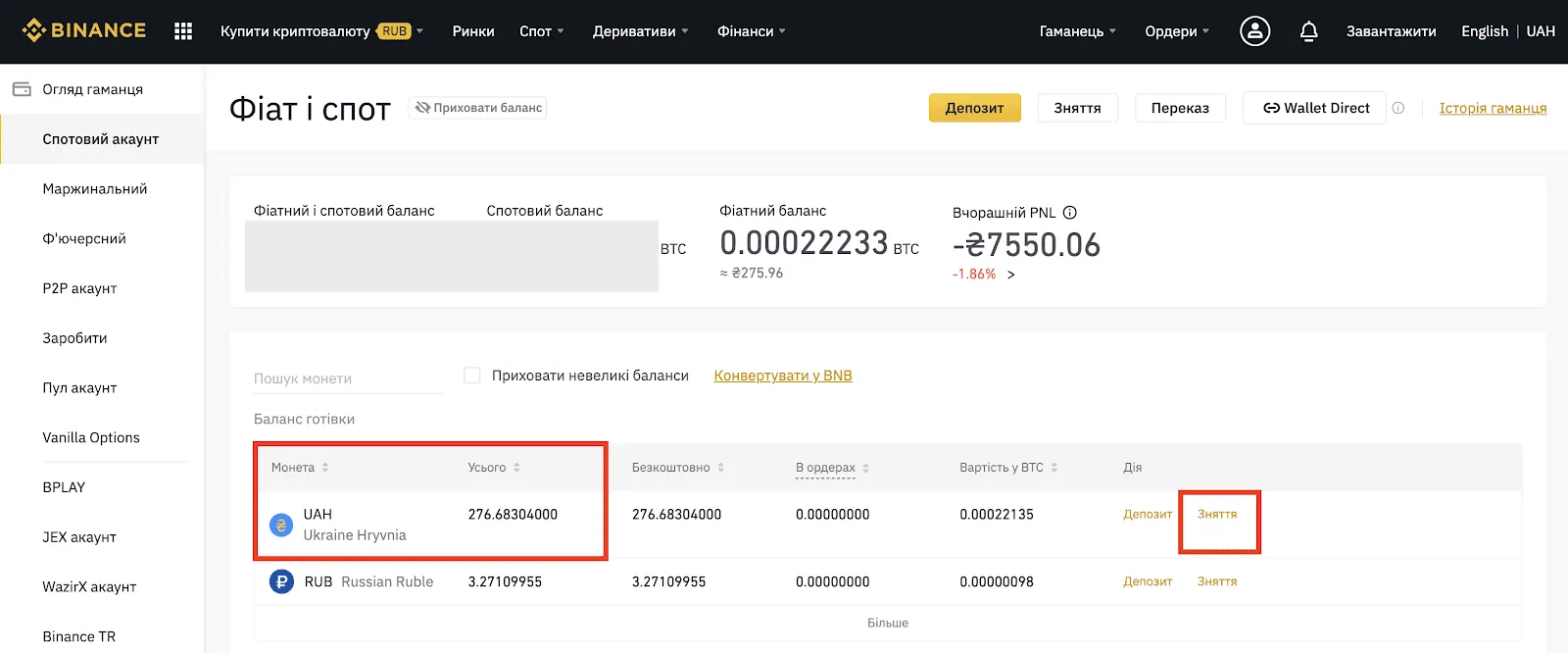Sort by В ордерах column arrows
This screenshot has width=1568, height=653.
pyautogui.click(x=866, y=468)
